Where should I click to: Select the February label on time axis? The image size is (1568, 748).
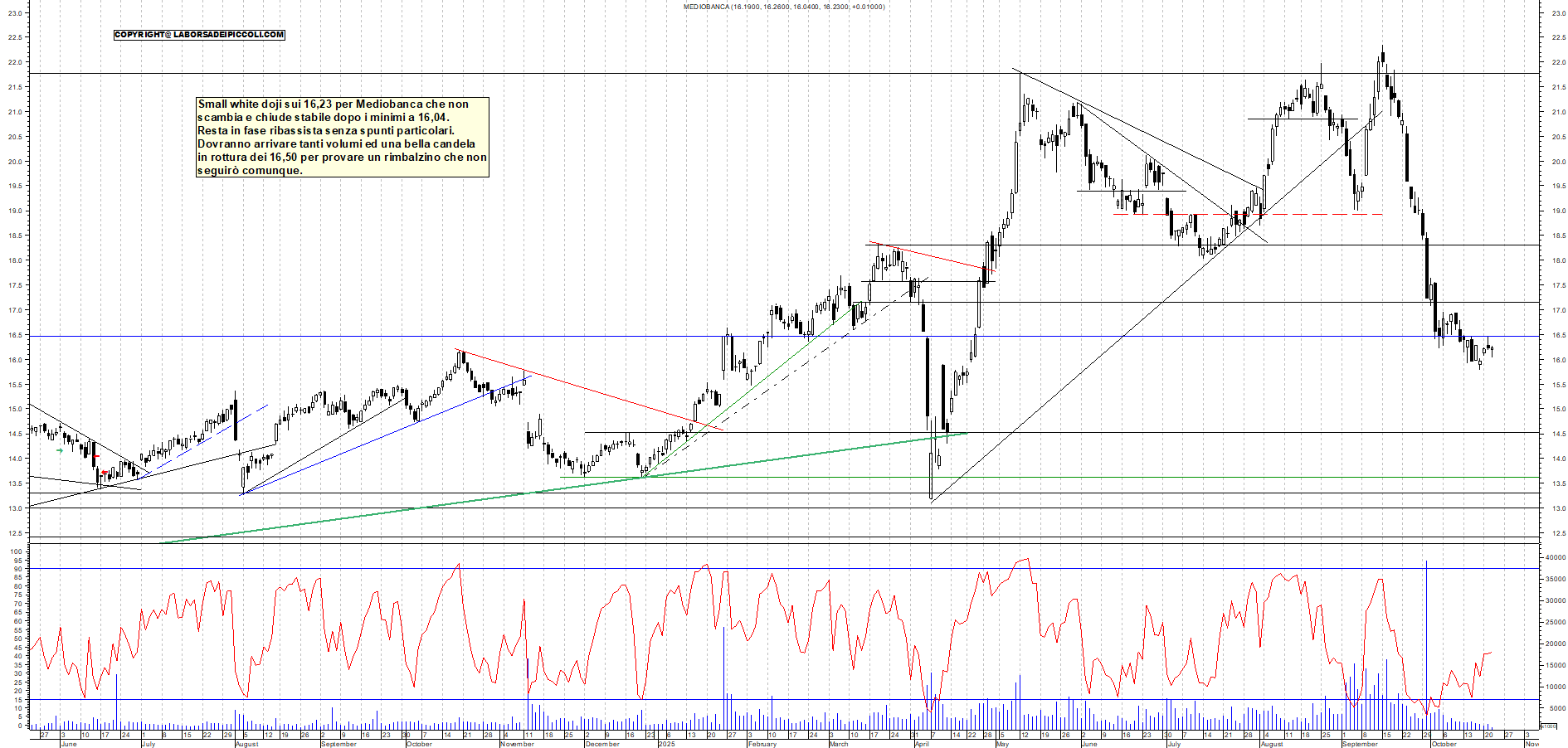coord(762,744)
